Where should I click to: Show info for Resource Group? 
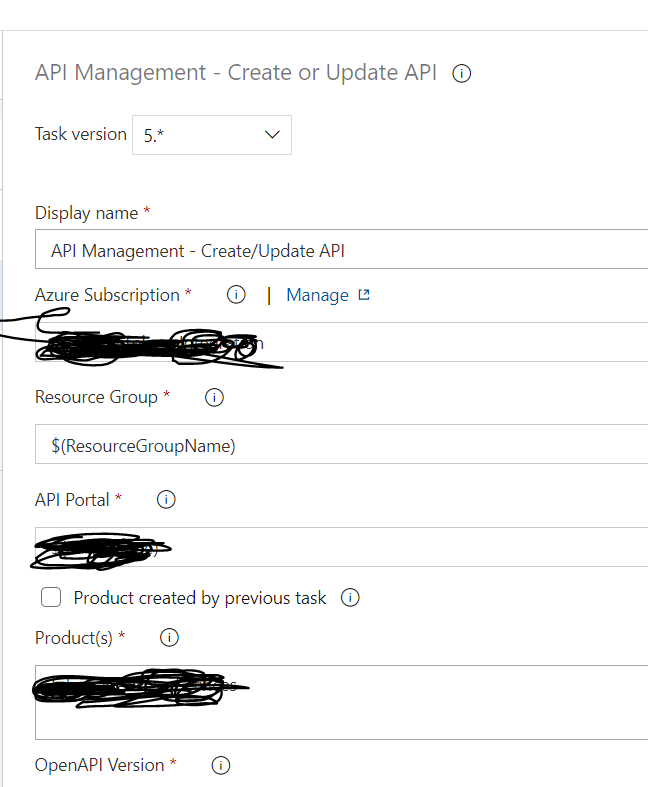(214, 398)
